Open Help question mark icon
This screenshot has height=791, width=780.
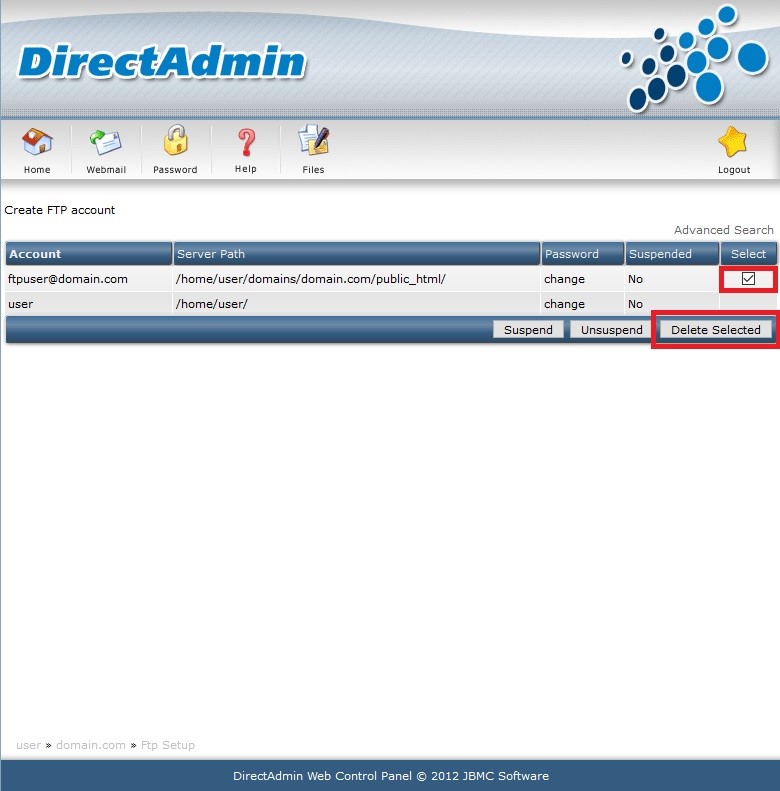click(246, 142)
